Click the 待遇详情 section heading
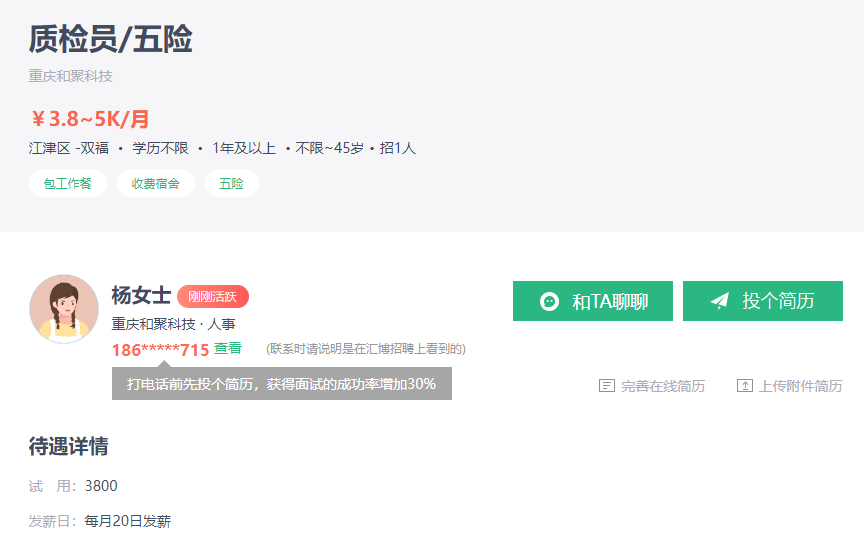Screen dimensions: 864x548 pyautogui.click(x=68, y=446)
